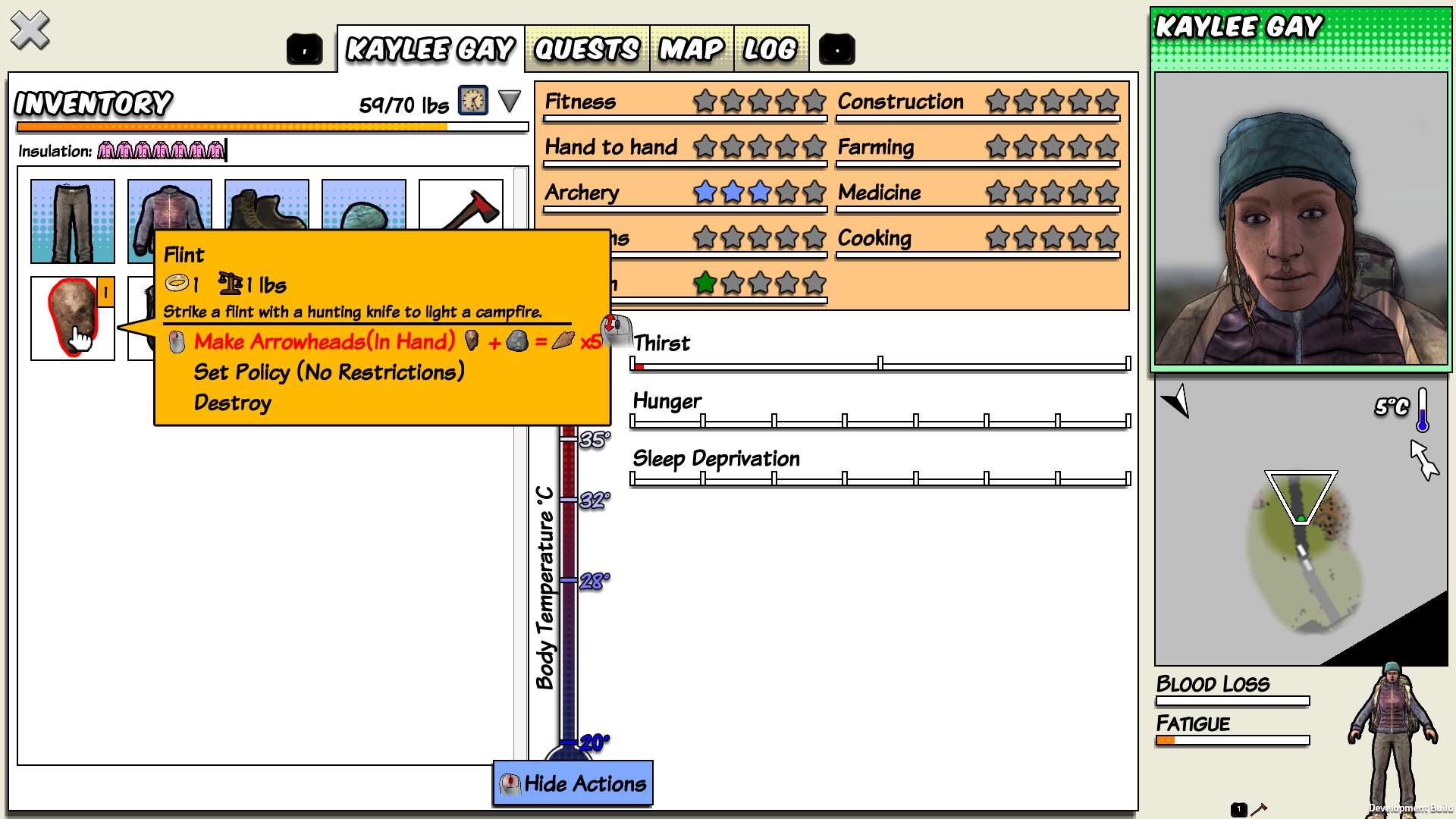Click the thermometer icon near 5°C
Image resolution: width=1456 pixels, height=819 pixels.
click(1423, 410)
